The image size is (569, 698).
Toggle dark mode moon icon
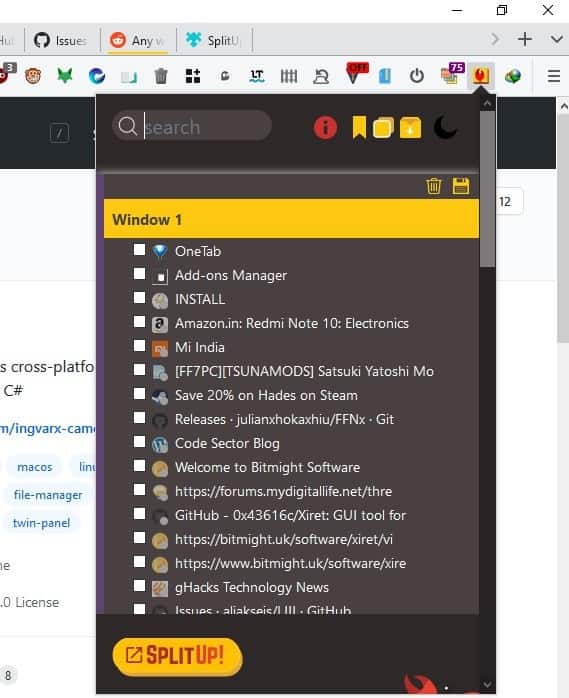445,128
